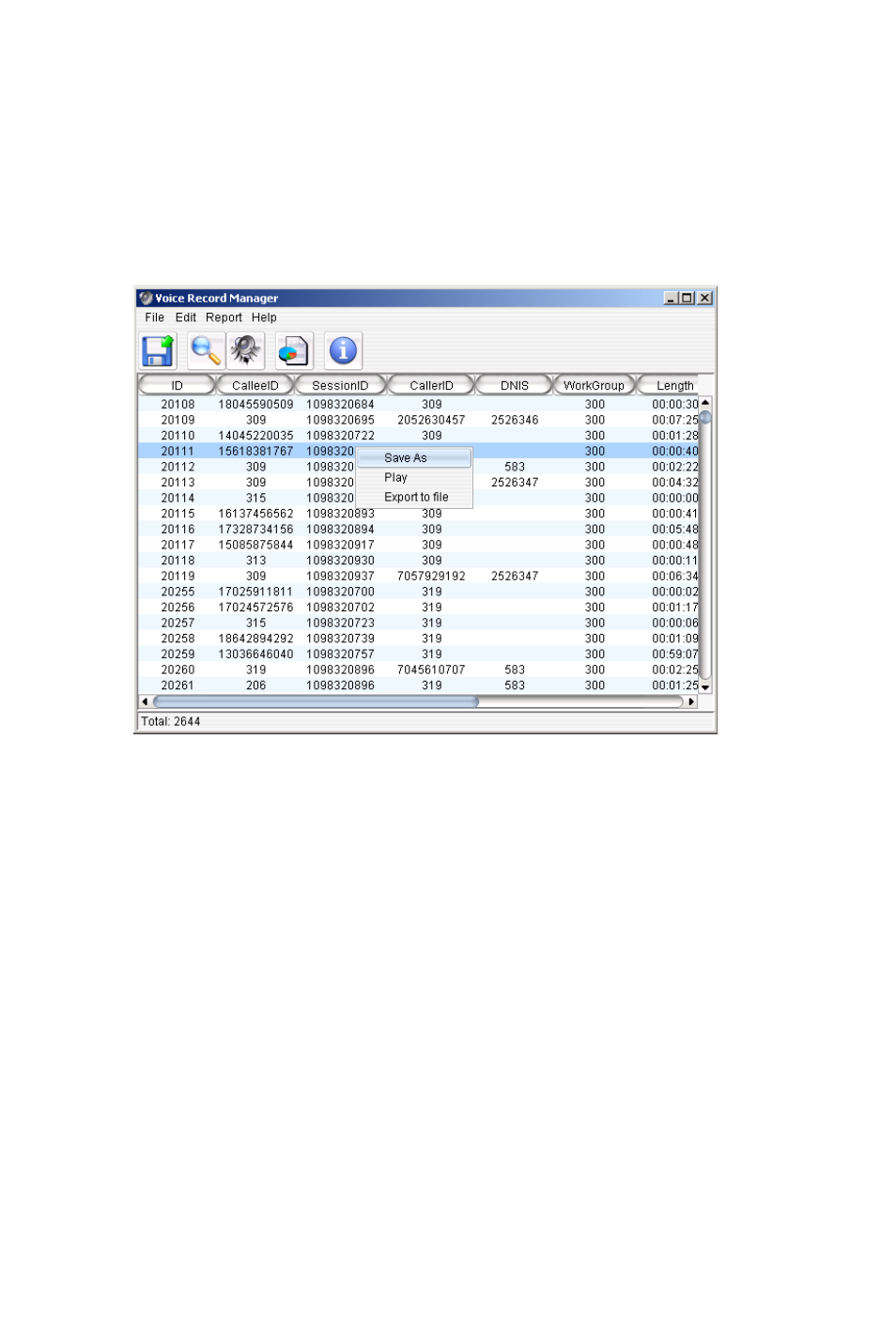
Task: Open the magnifier search tool
Action: (205, 351)
